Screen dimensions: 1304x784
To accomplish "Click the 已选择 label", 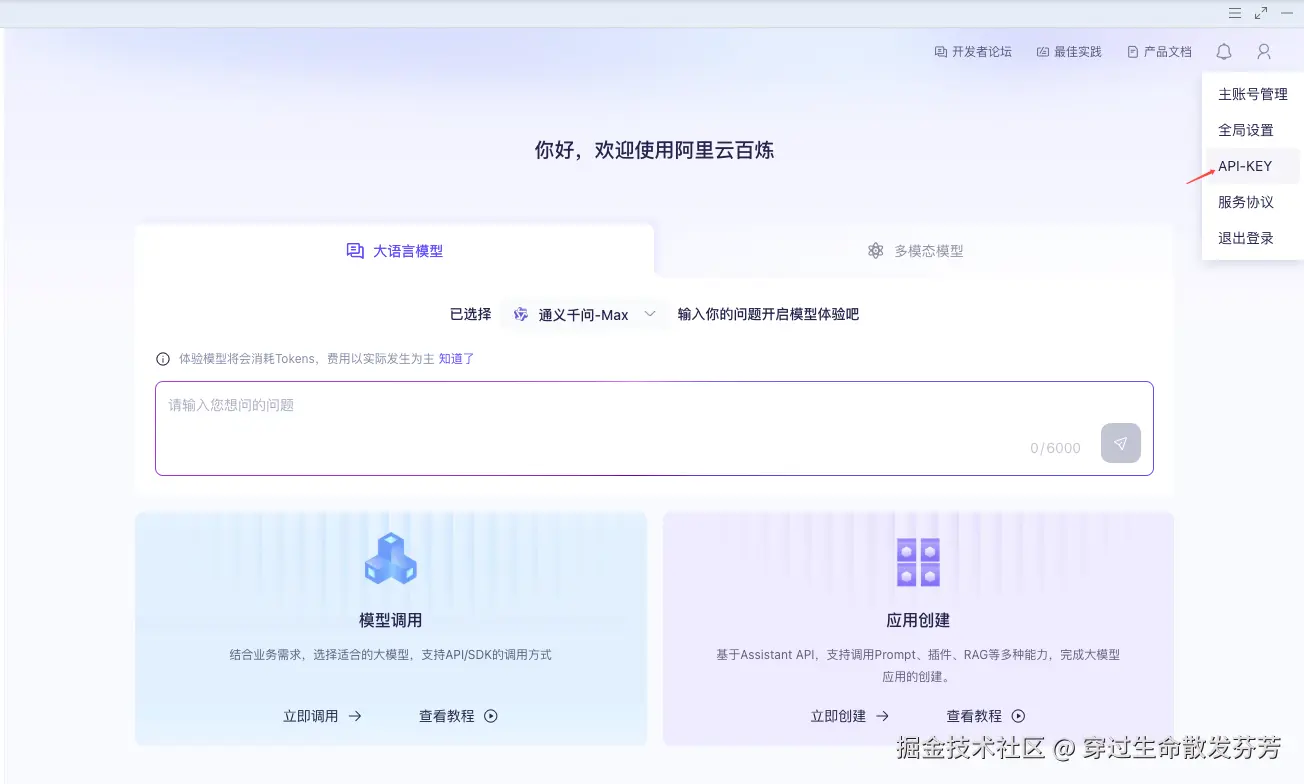I will tap(470, 314).
